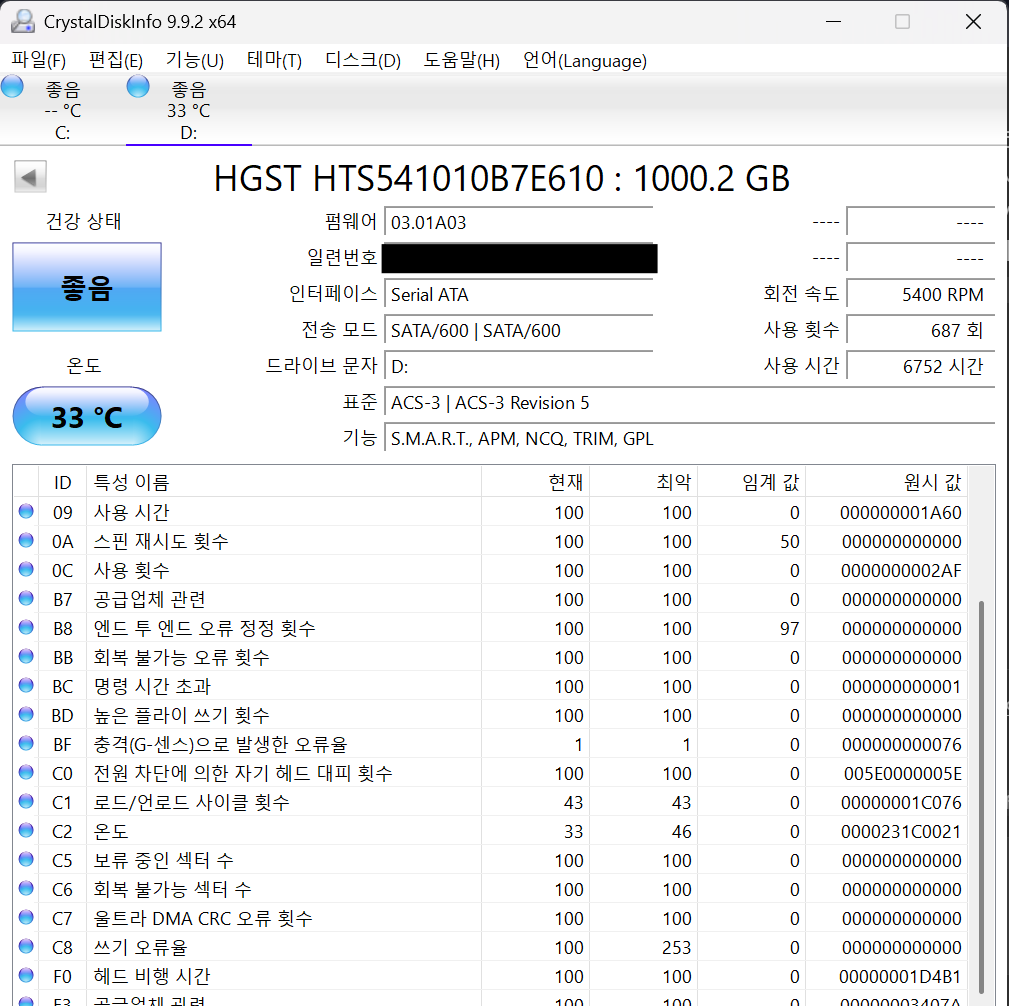Click the 좋음 health status button
This screenshot has width=1009, height=1006.
coord(87,287)
